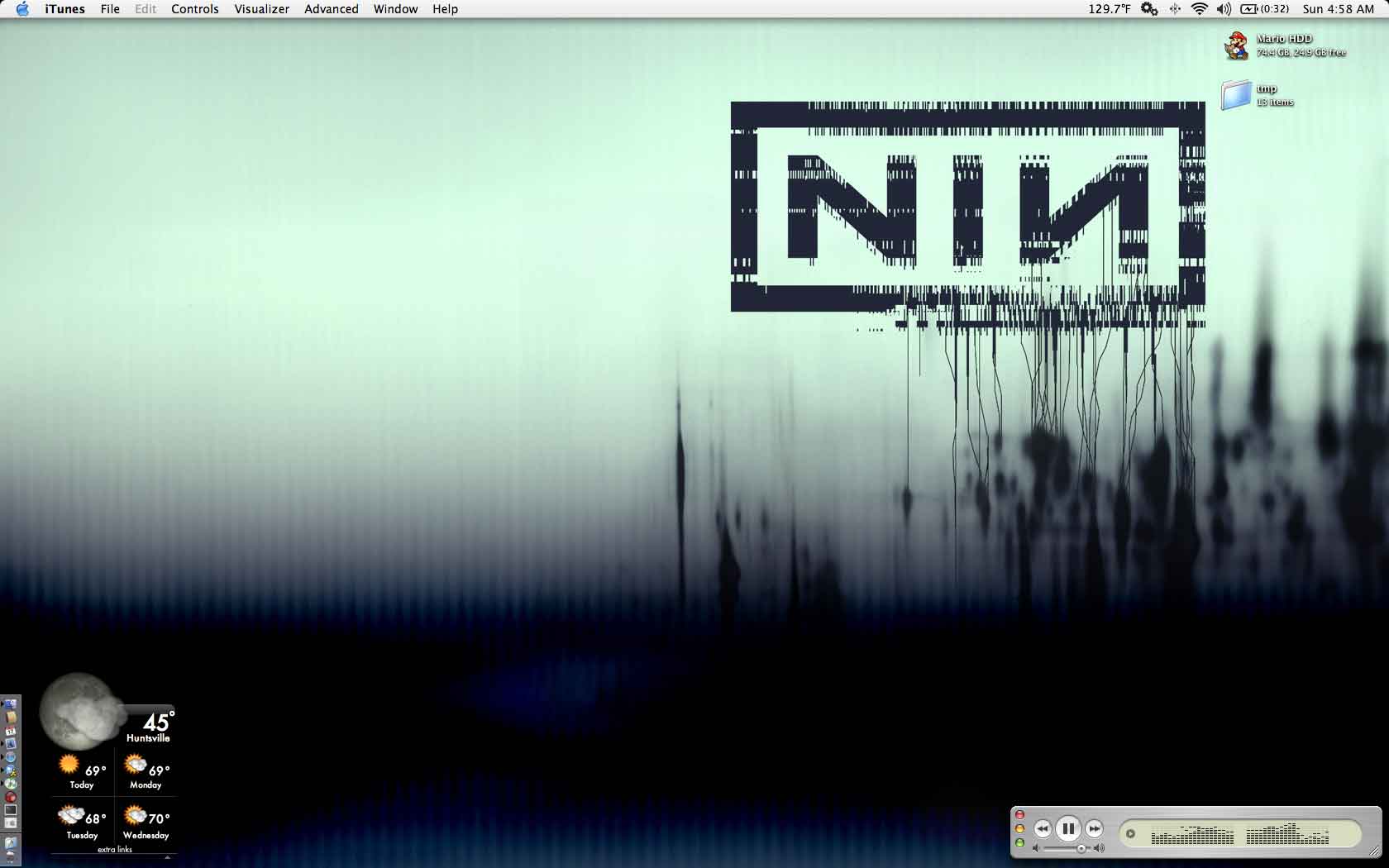Open the Window menu
The height and width of the screenshot is (868, 1389).
(395, 9)
